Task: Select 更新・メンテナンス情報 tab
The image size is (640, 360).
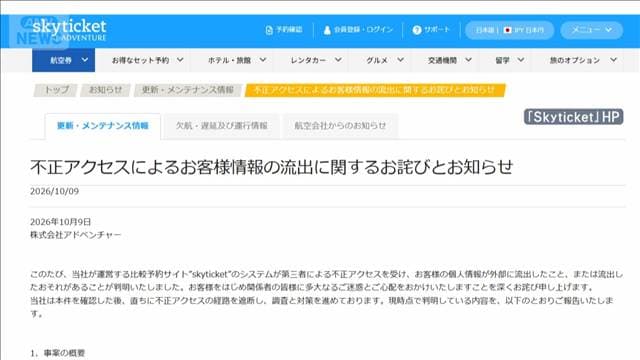Action: 103,126
